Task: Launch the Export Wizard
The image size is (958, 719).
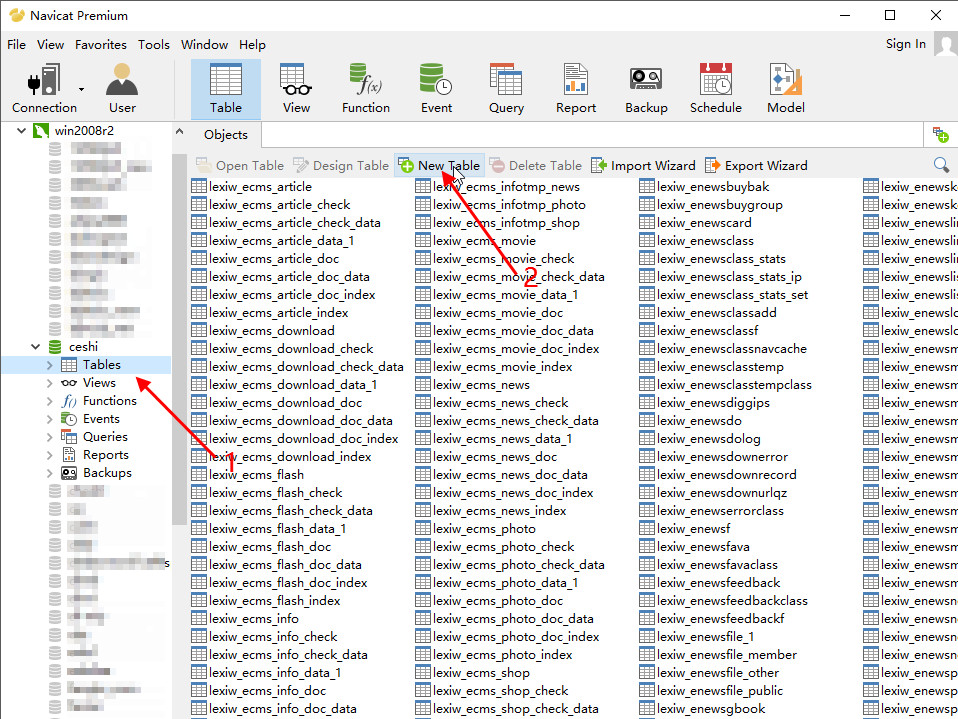Action: pos(756,166)
